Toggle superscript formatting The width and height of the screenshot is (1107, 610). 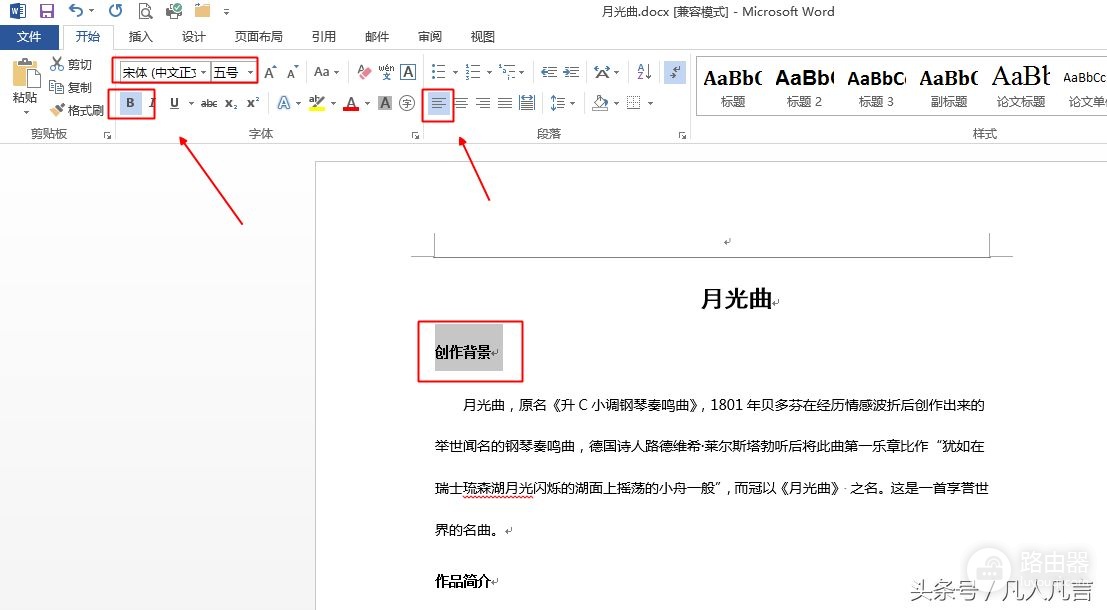point(253,103)
